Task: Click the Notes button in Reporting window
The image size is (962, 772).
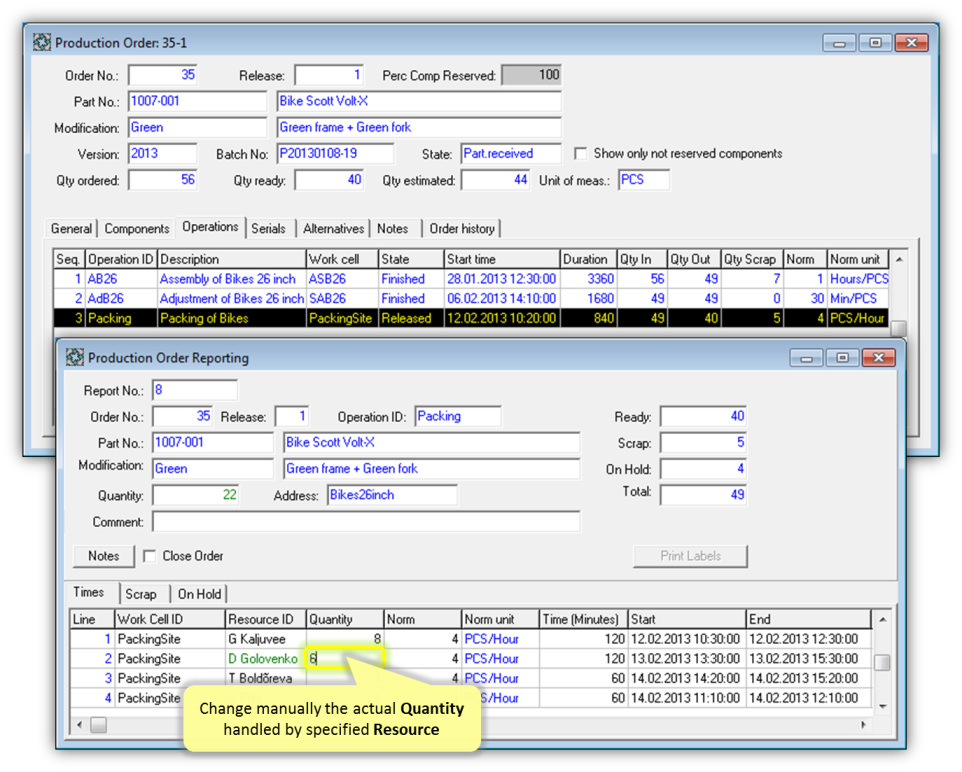Action: coord(104,556)
